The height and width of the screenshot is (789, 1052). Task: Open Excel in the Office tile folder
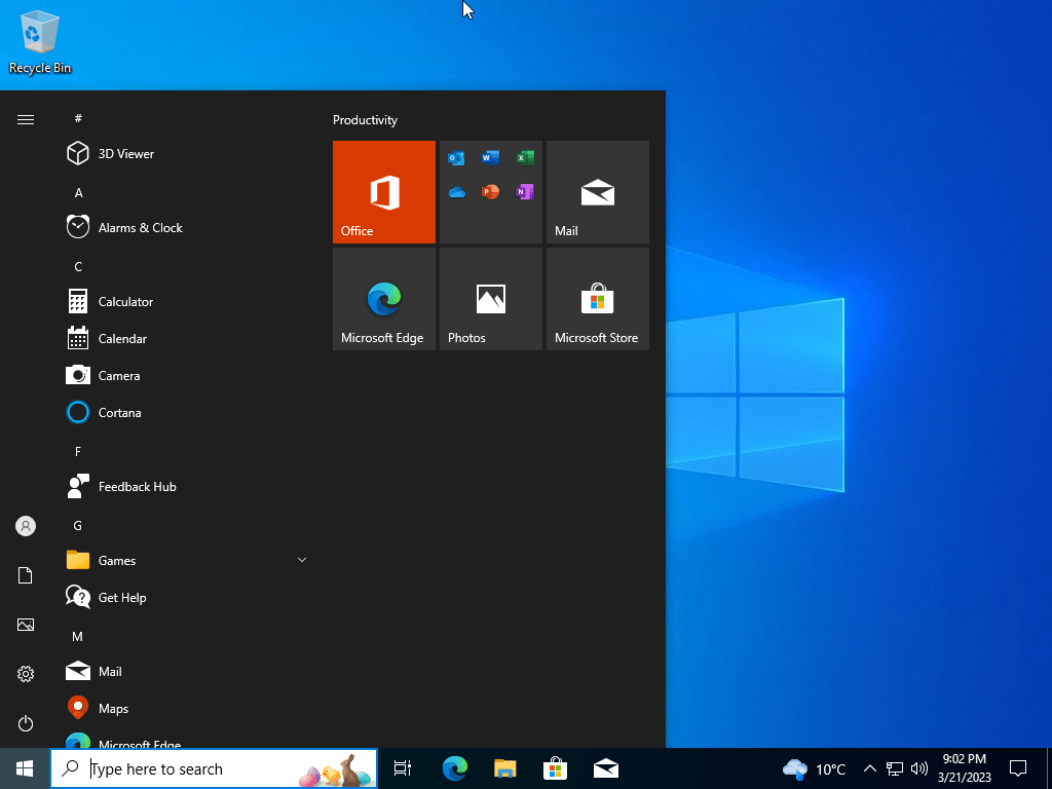525,158
